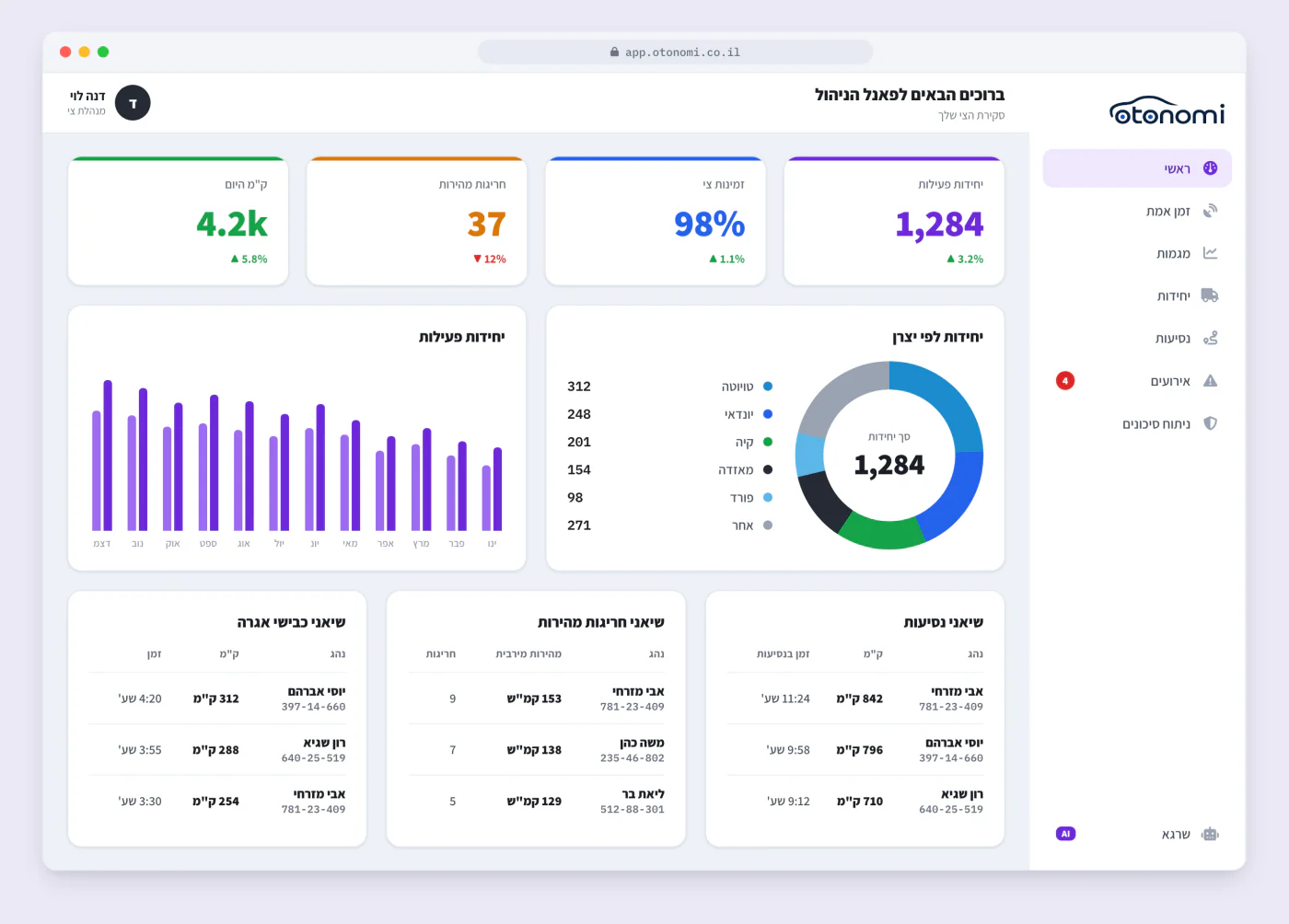
Task: Click the שיאני נסיעות table heading
Action: point(944,622)
